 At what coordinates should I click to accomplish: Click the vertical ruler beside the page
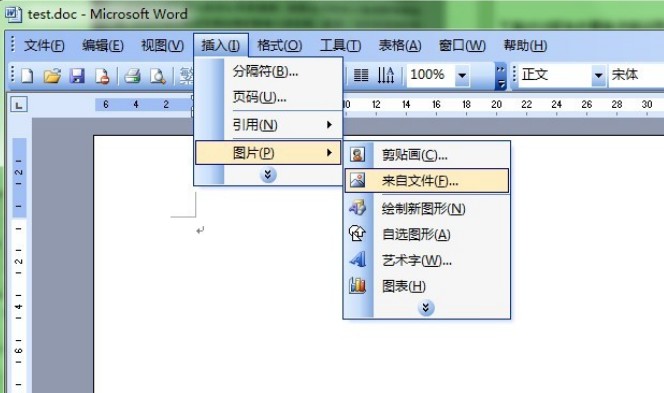(x=19, y=265)
